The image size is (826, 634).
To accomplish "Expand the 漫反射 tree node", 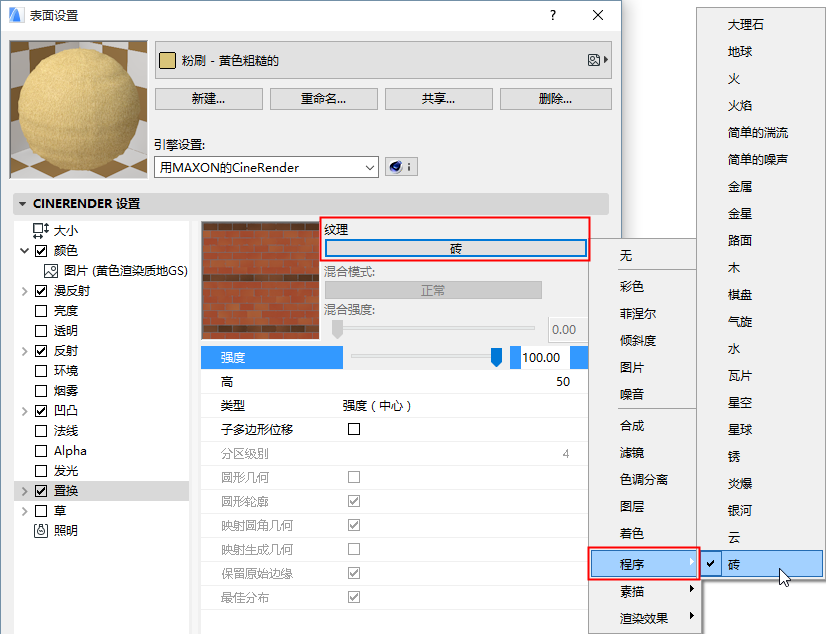I will [x=24, y=291].
